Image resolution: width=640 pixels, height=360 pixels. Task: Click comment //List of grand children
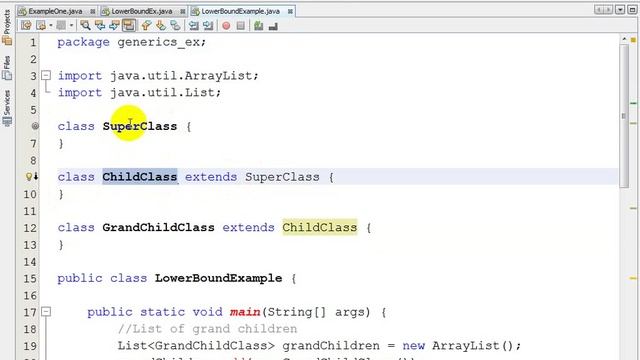(x=207, y=329)
